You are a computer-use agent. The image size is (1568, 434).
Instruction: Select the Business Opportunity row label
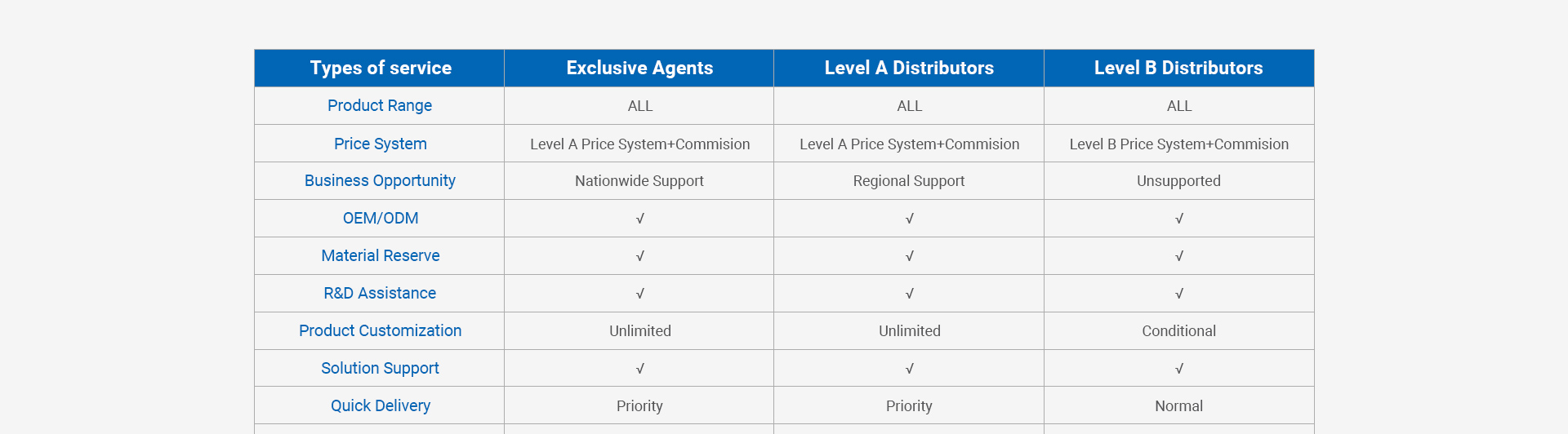tap(380, 181)
